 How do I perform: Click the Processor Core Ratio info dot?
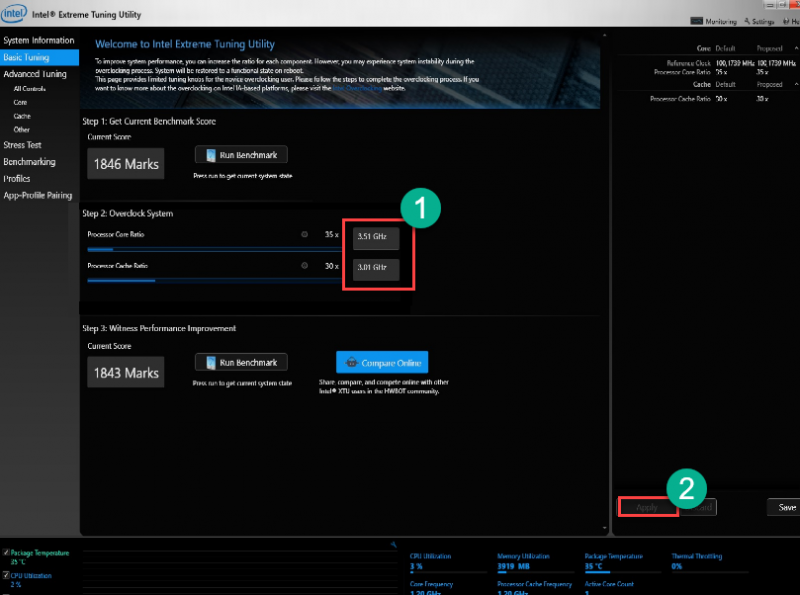[305, 234]
